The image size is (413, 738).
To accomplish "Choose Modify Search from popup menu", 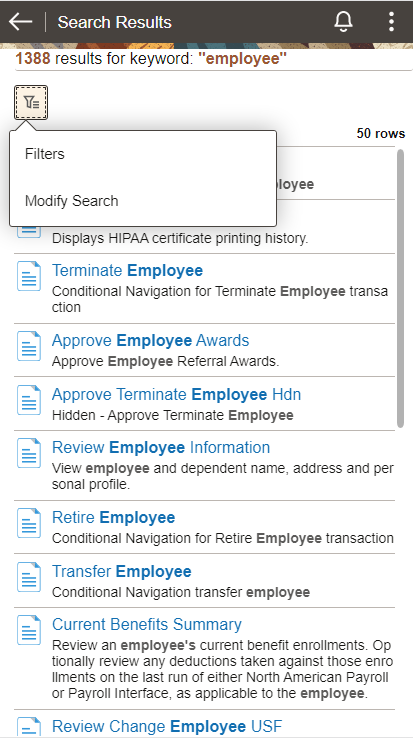I will 143,201.
